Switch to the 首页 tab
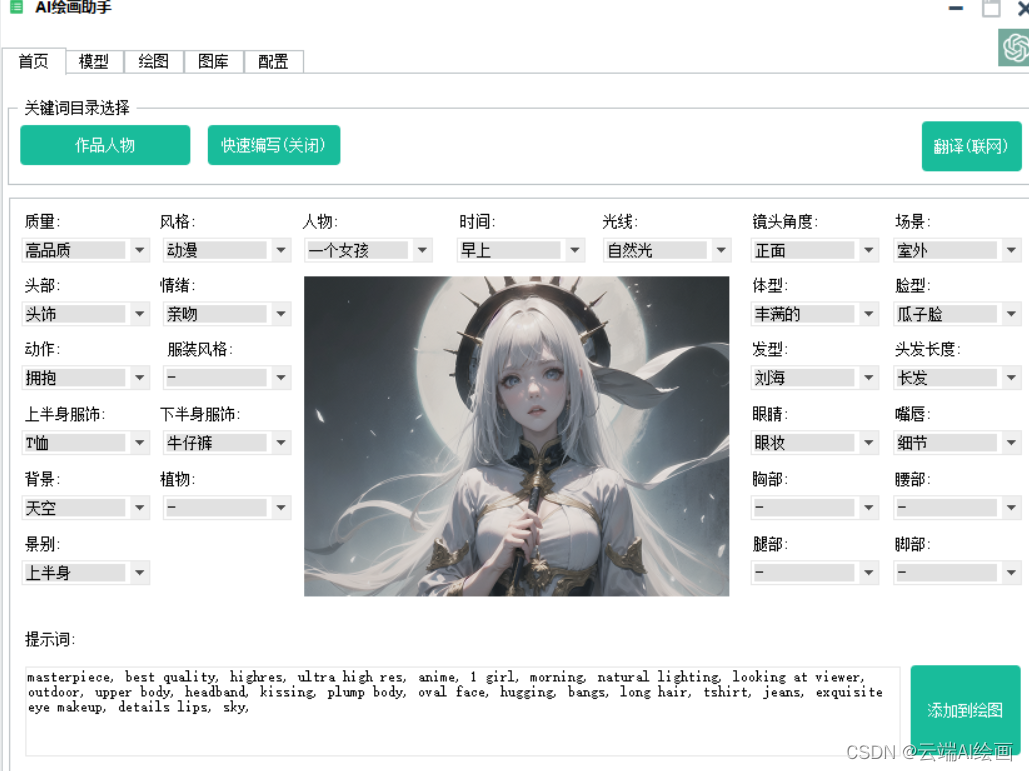Screen dimensions: 1029x771 pos(33,62)
